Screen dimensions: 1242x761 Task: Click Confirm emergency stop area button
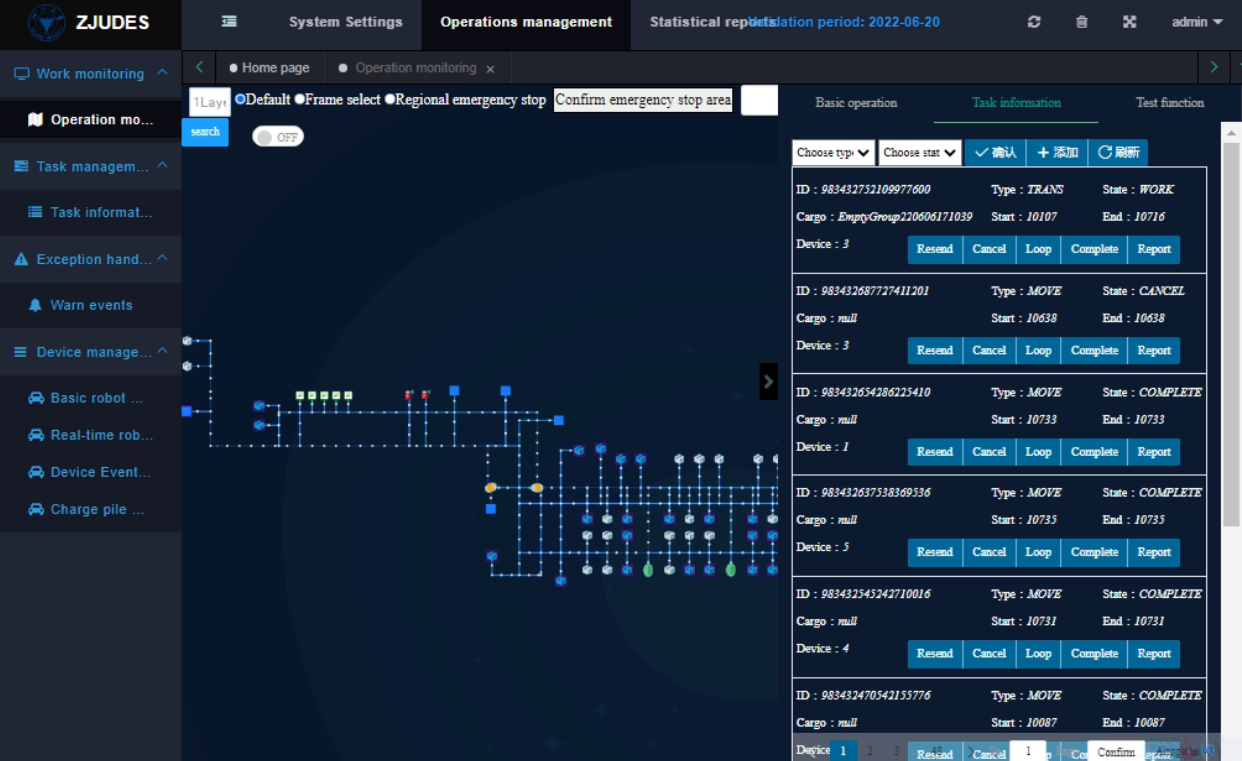[x=643, y=100]
